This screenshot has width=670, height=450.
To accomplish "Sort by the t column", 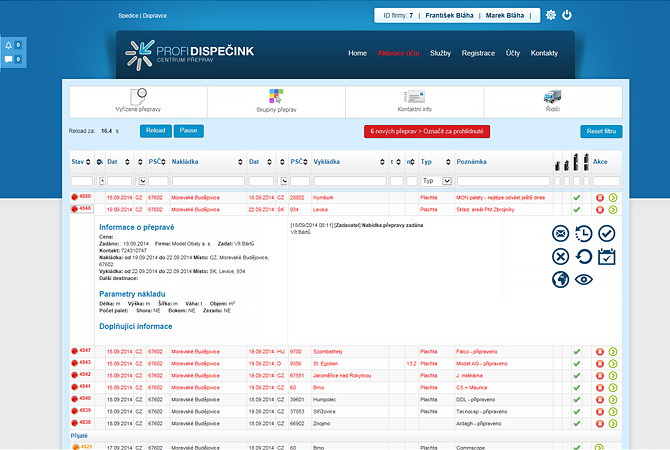I will click(x=396, y=162).
